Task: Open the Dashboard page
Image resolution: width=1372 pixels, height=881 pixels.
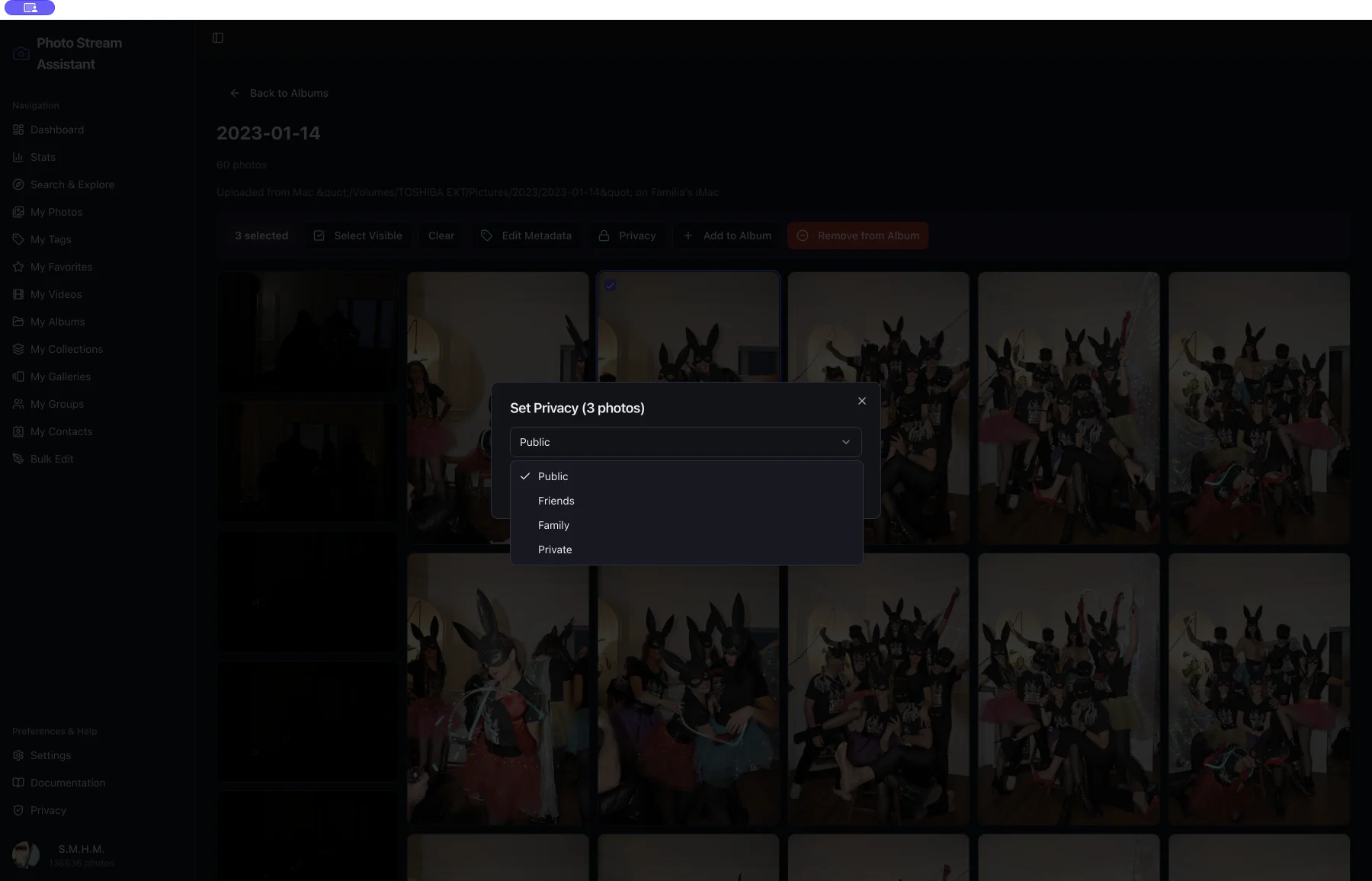Action: [x=57, y=130]
